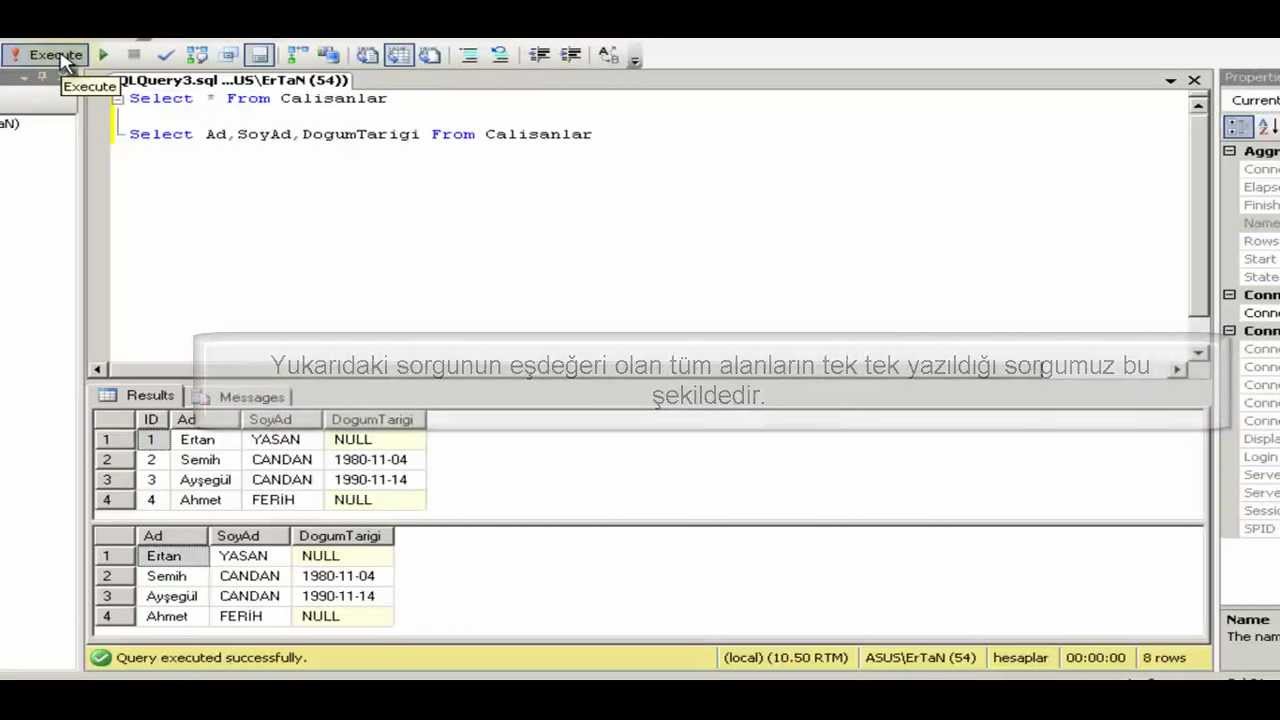This screenshot has width=1280, height=720.
Task: Switch to the Messages tab
Action: pyautogui.click(x=242, y=397)
